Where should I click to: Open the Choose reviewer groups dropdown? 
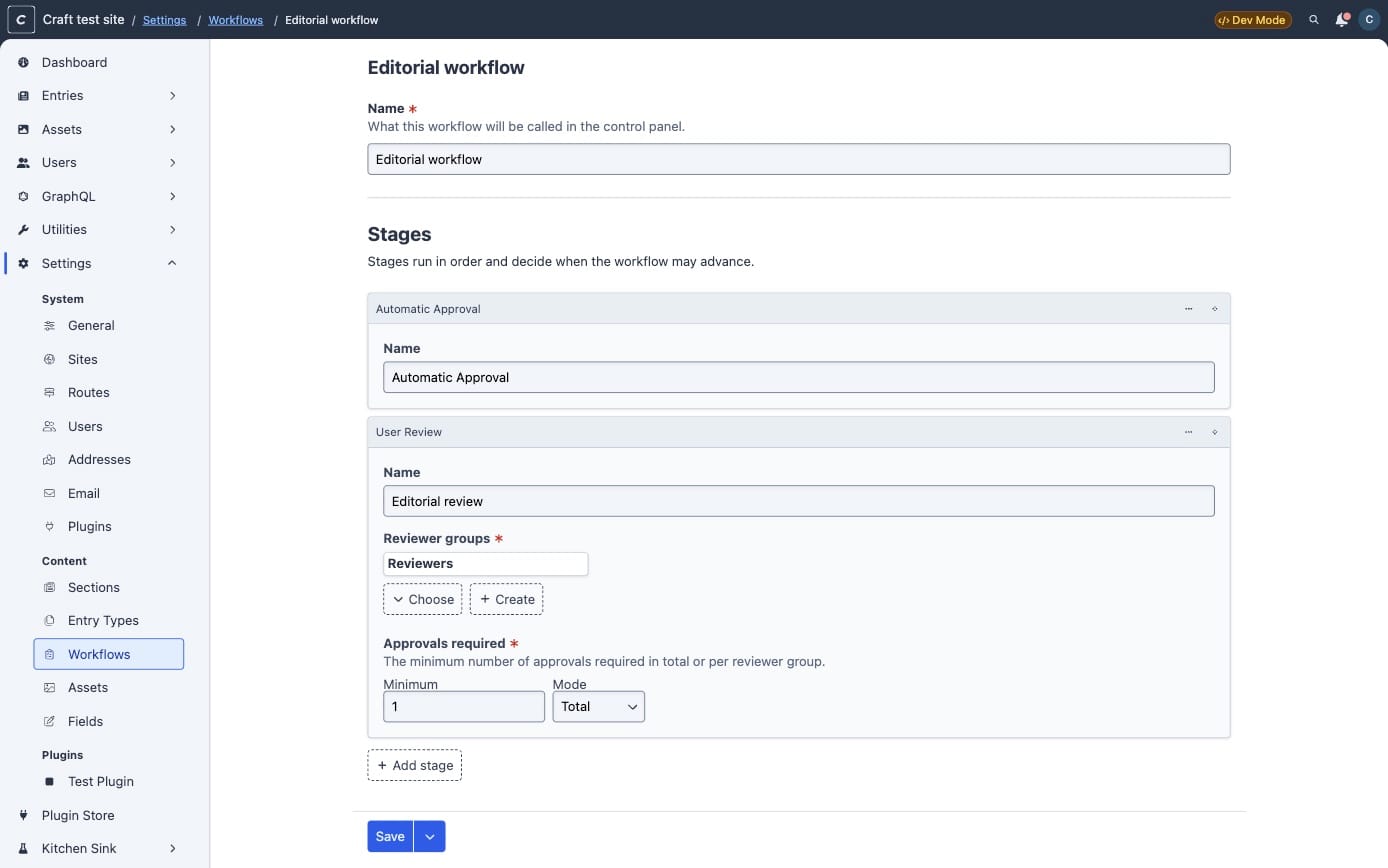(x=423, y=599)
